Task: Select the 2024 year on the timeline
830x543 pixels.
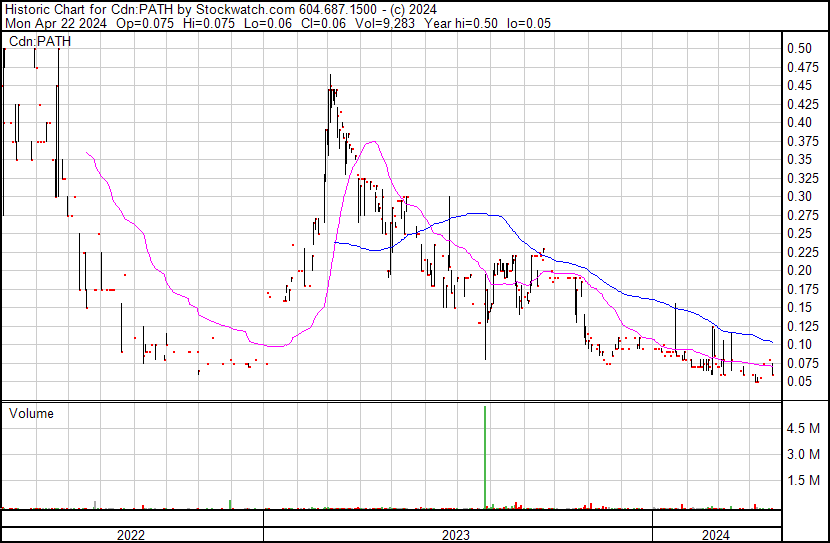Action: [x=714, y=535]
